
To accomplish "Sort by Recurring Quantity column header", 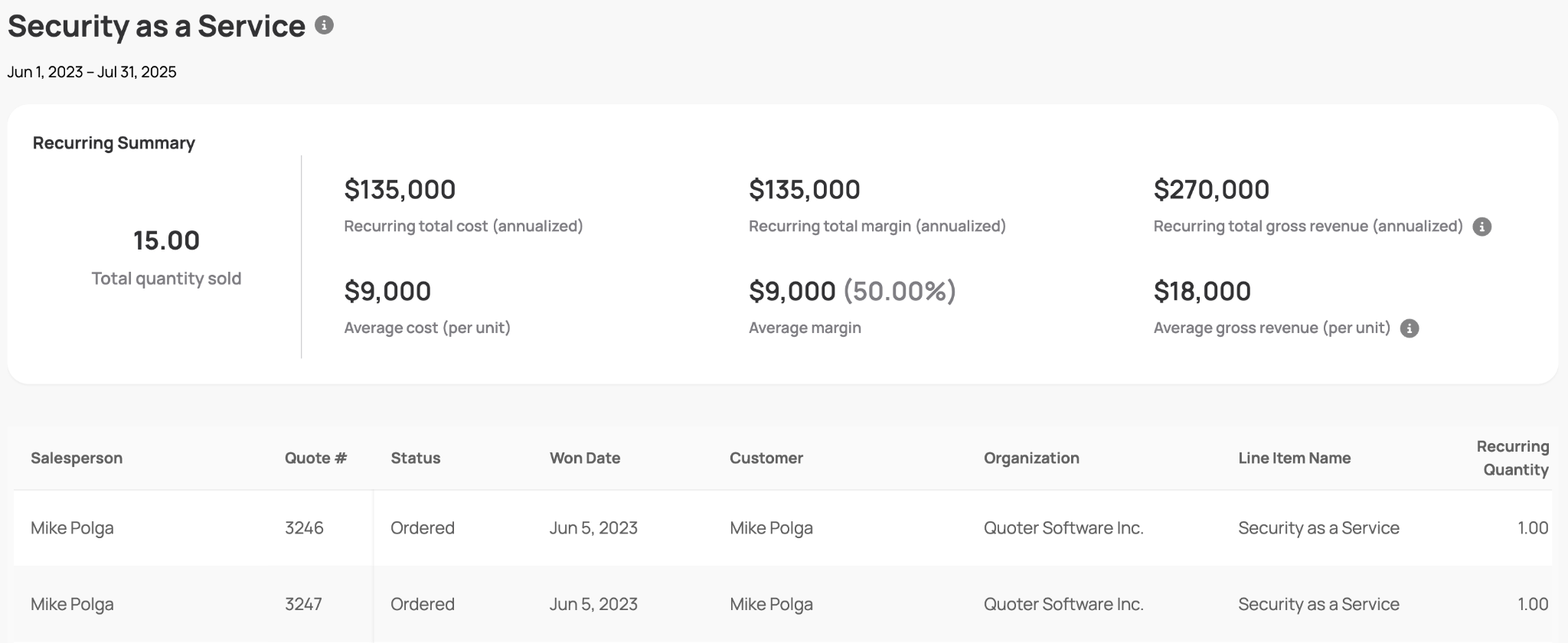I will [1512, 458].
